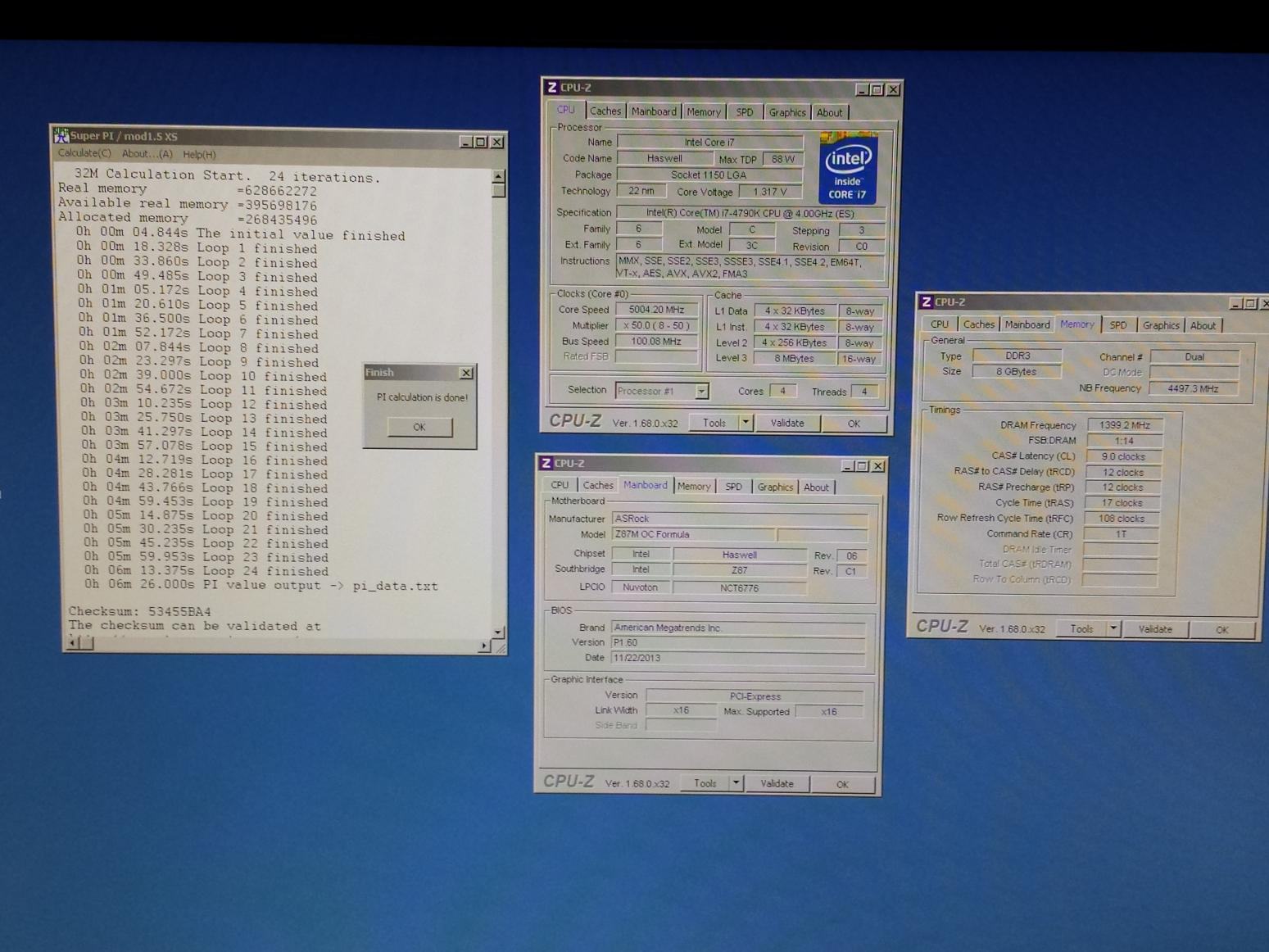Open the Tools dropdown arrow in the Mainboard window
1269x952 pixels.
coord(736,783)
